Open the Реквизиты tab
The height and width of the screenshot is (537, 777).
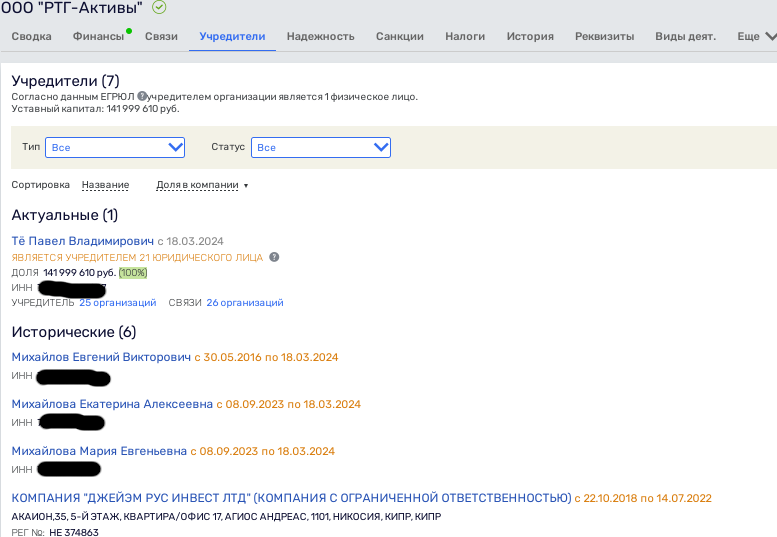[604, 37]
